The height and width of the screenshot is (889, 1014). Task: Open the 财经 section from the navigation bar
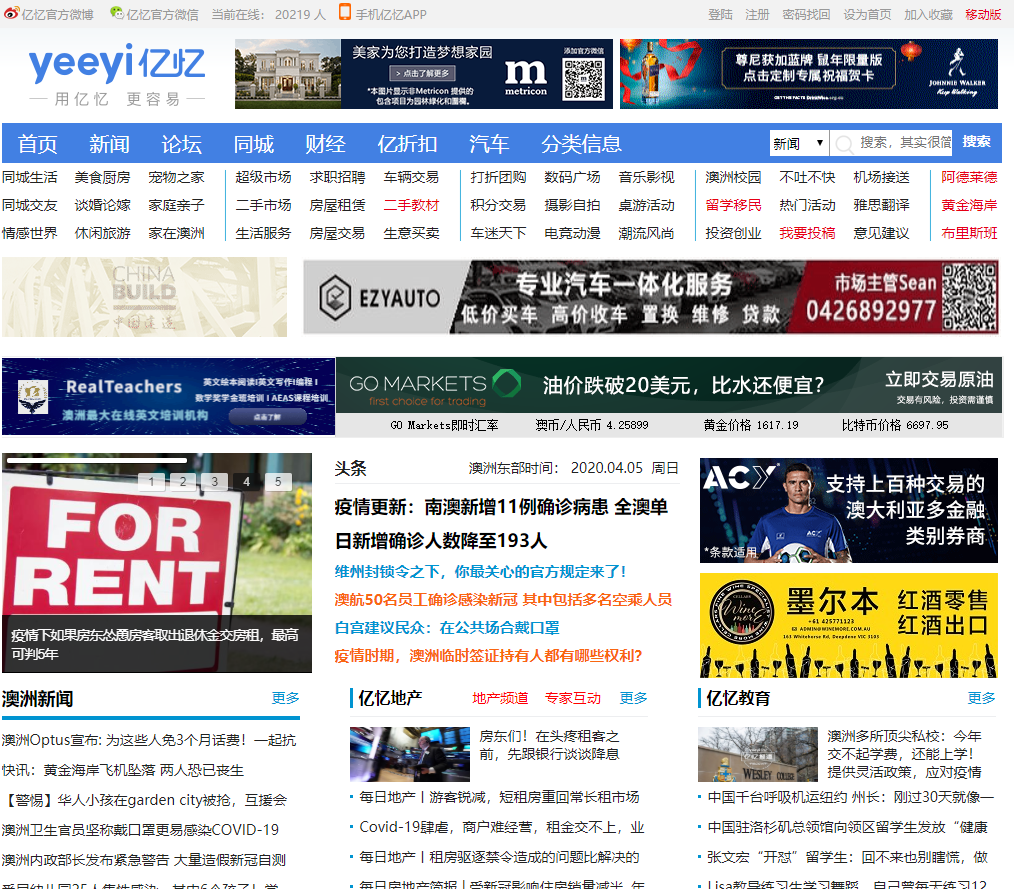pyautogui.click(x=325, y=143)
